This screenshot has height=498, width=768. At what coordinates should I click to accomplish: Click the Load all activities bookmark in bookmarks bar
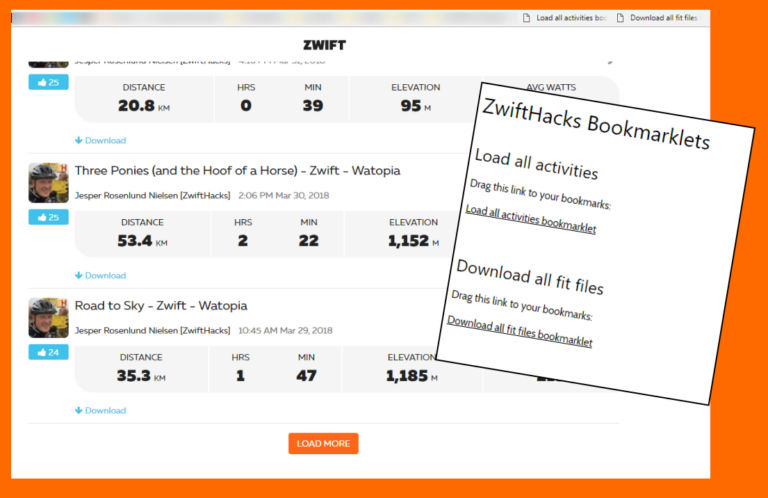565,18
